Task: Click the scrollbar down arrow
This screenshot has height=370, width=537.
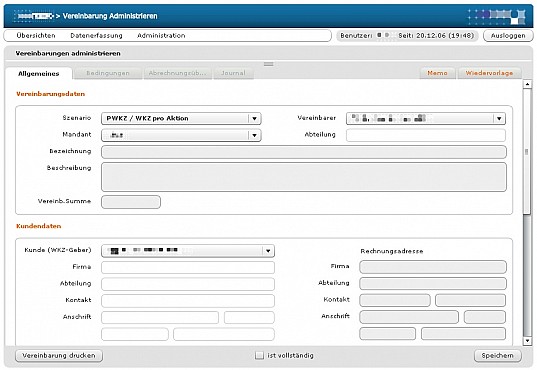Action: tap(527, 341)
